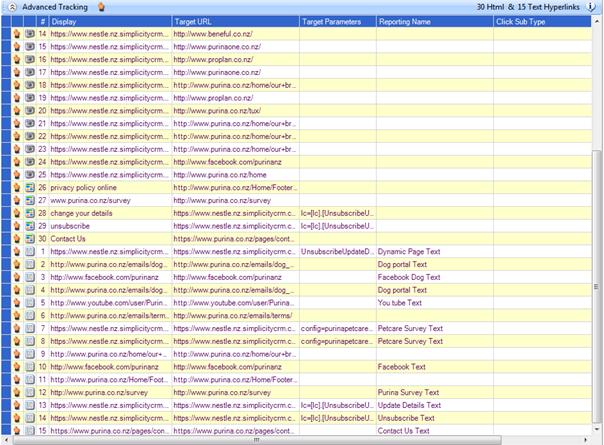
Task: Click tracking hand icon of www.purina.co.nz/survey row 27
Action: pos(17,200)
